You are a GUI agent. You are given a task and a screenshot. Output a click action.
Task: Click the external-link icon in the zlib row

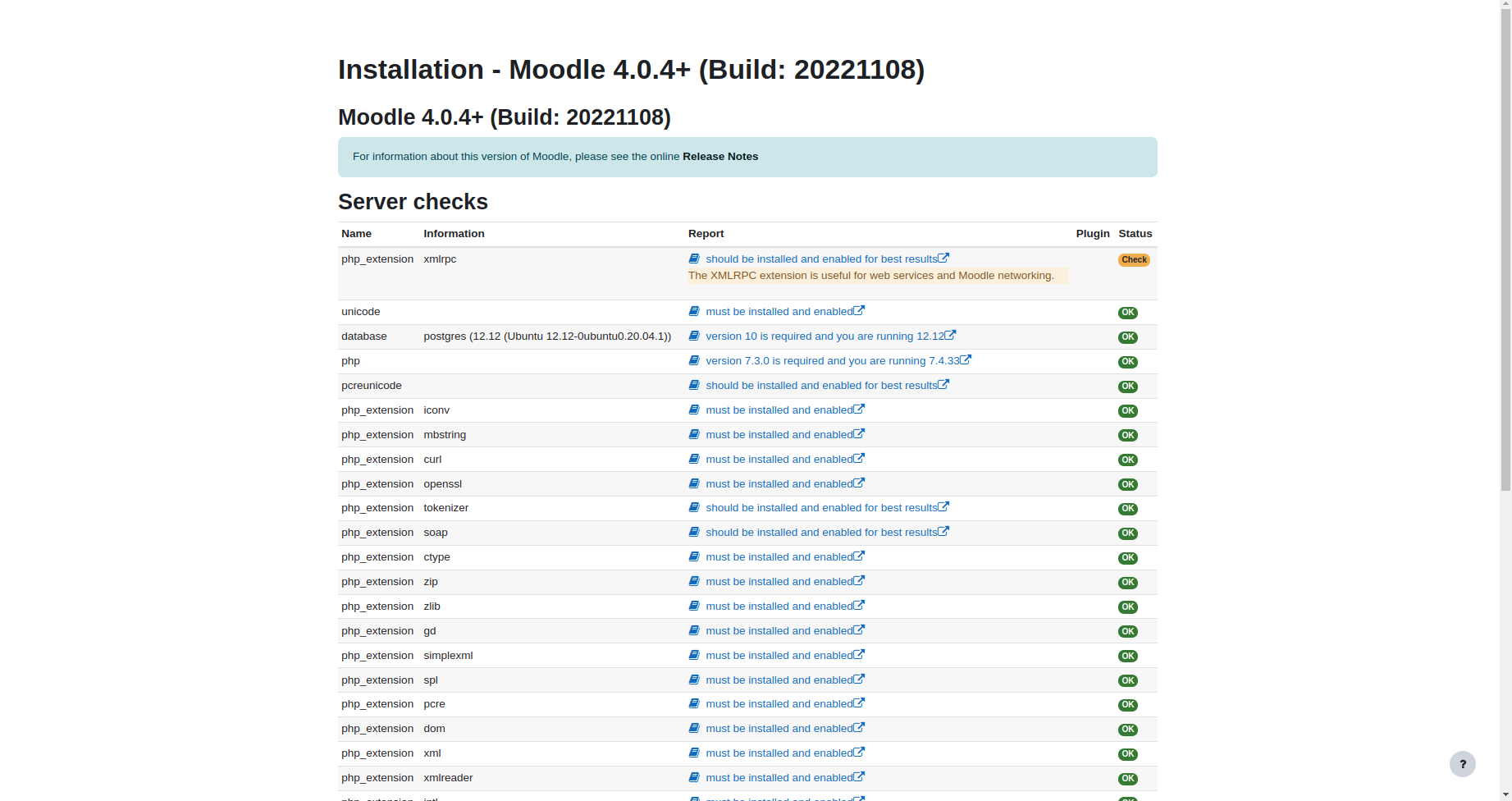point(859,605)
